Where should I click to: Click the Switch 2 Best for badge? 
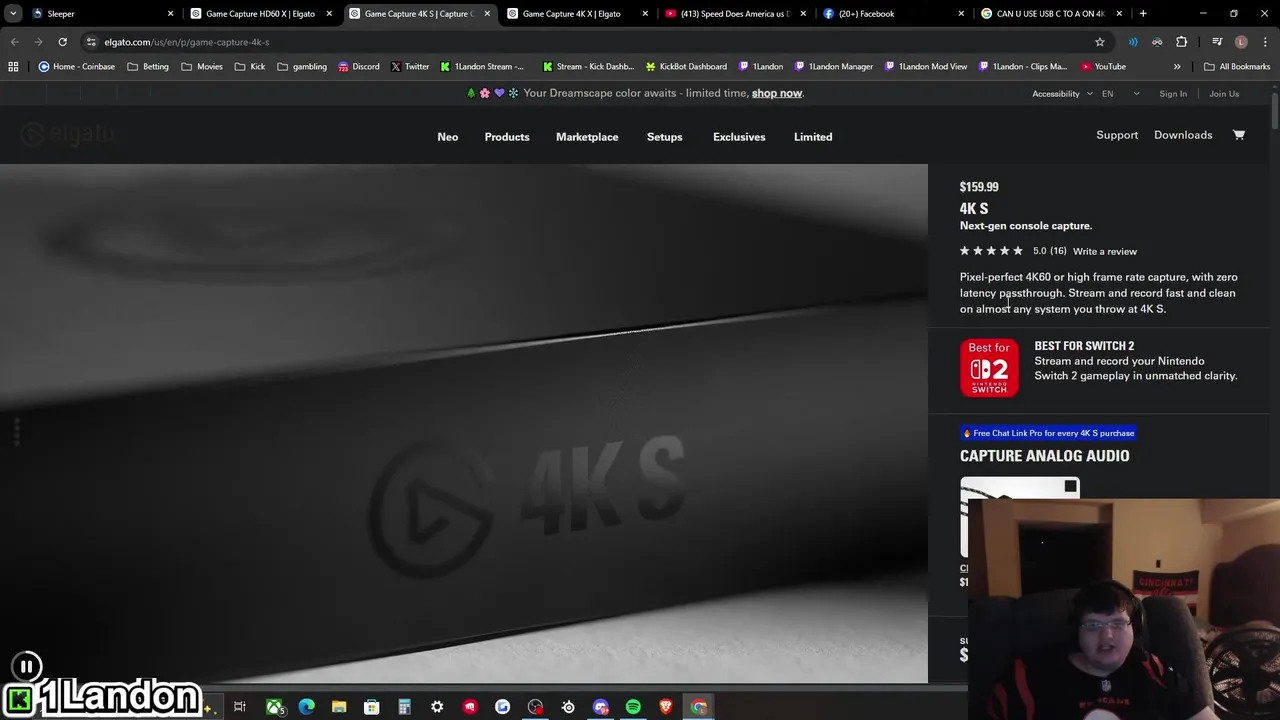coord(989,368)
